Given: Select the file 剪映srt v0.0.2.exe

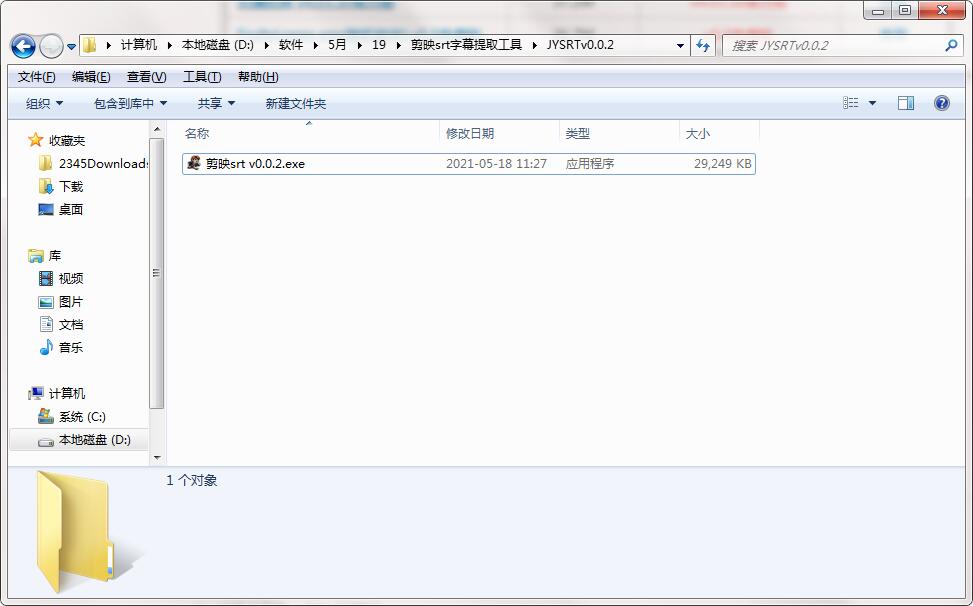Looking at the screenshot, I should pyautogui.click(x=469, y=164).
